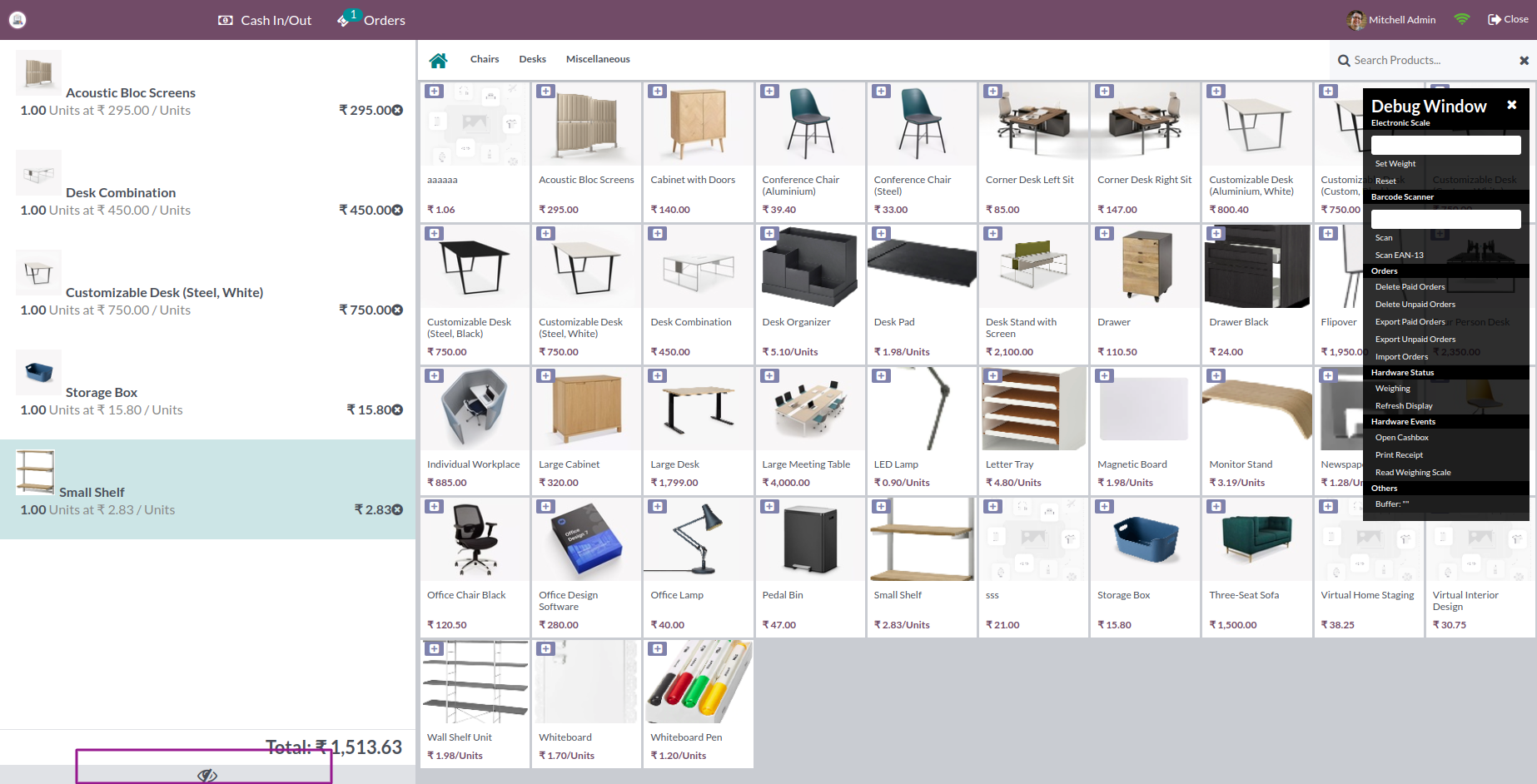Viewport: 1537px width, 784px height.
Task: Click the network connection status icon
Action: [1461, 18]
